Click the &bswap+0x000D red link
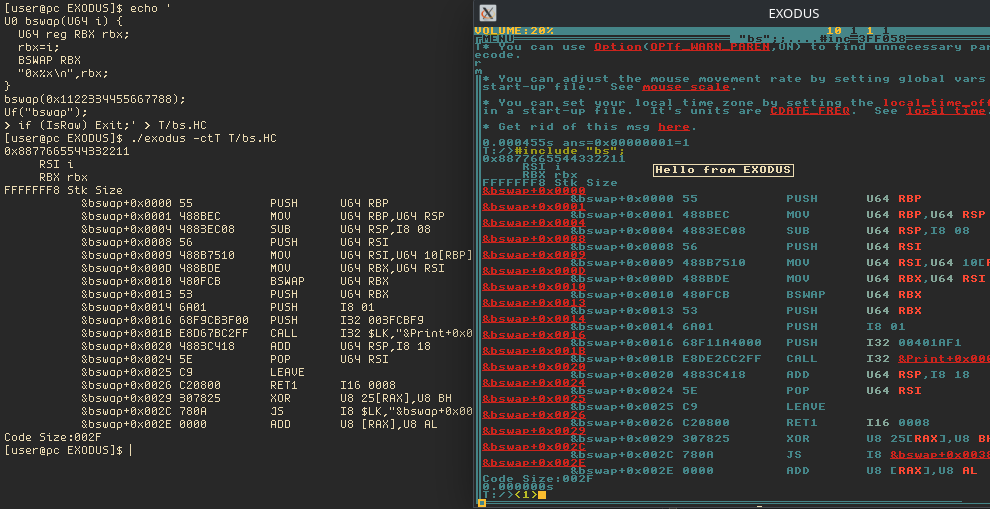The height and width of the screenshot is (509, 990). [x=534, y=271]
